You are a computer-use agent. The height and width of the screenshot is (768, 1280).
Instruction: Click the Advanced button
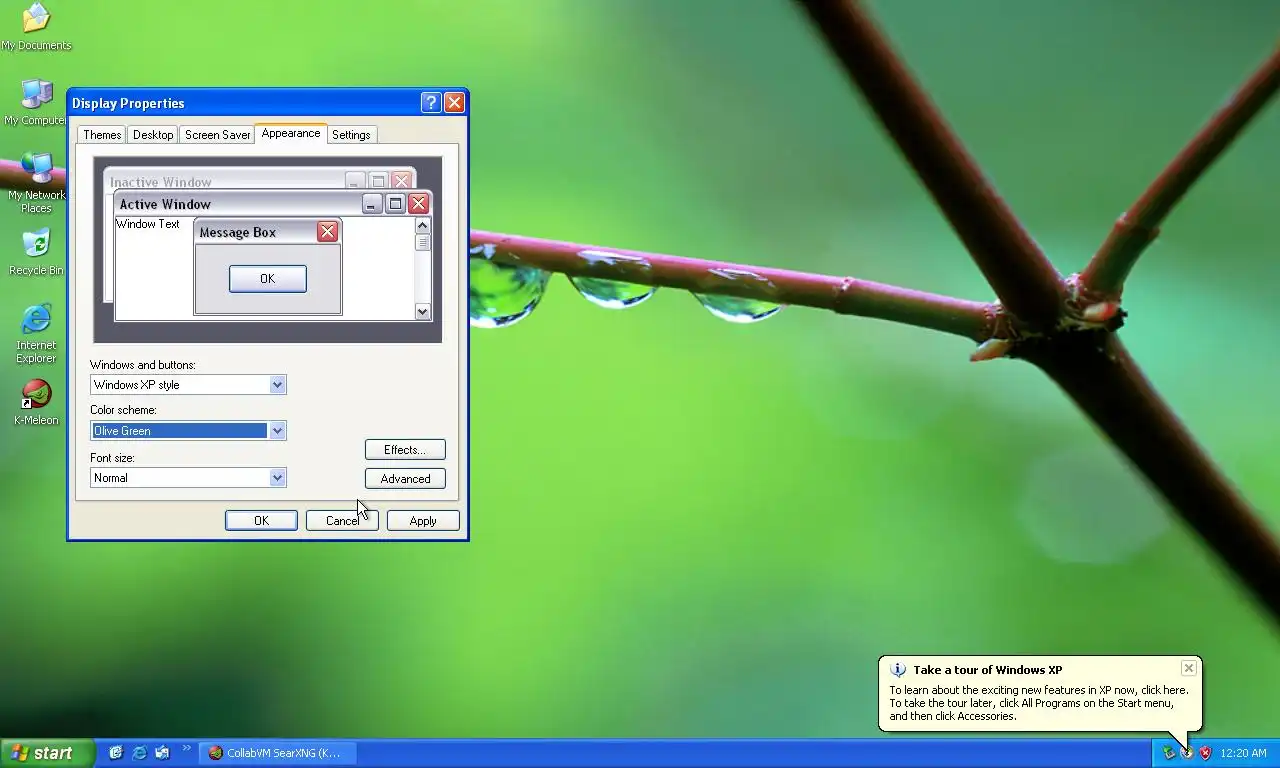(405, 479)
